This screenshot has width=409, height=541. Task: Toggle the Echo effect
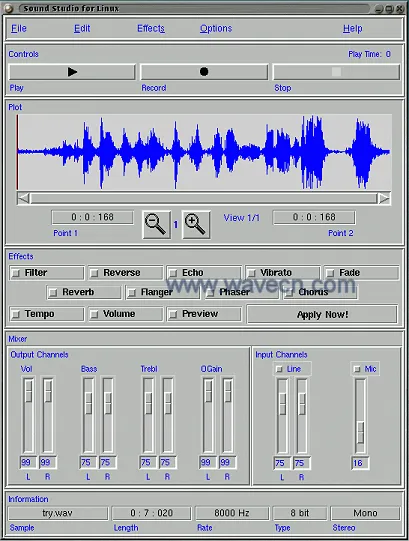pos(204,273)
